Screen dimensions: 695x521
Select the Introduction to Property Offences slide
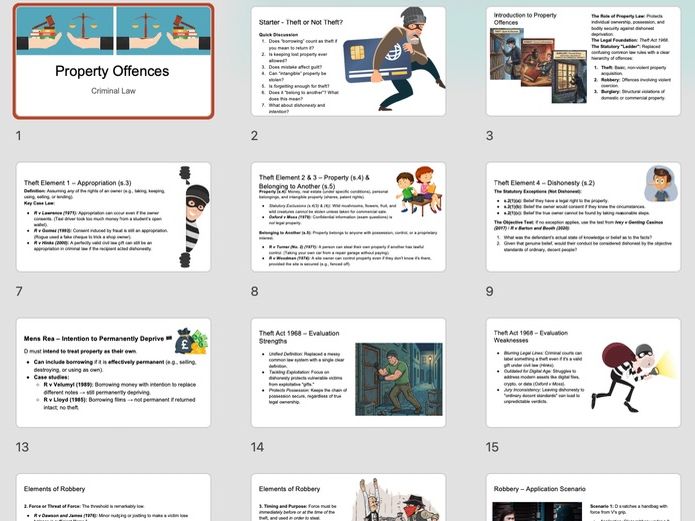[583, 61]
